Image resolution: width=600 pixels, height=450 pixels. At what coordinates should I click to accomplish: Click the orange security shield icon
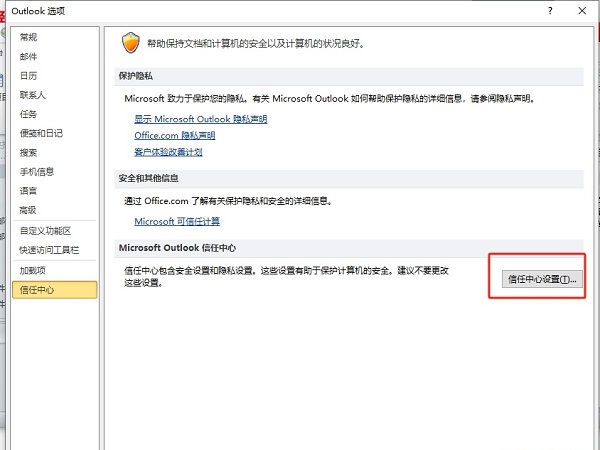coord(130,43)
